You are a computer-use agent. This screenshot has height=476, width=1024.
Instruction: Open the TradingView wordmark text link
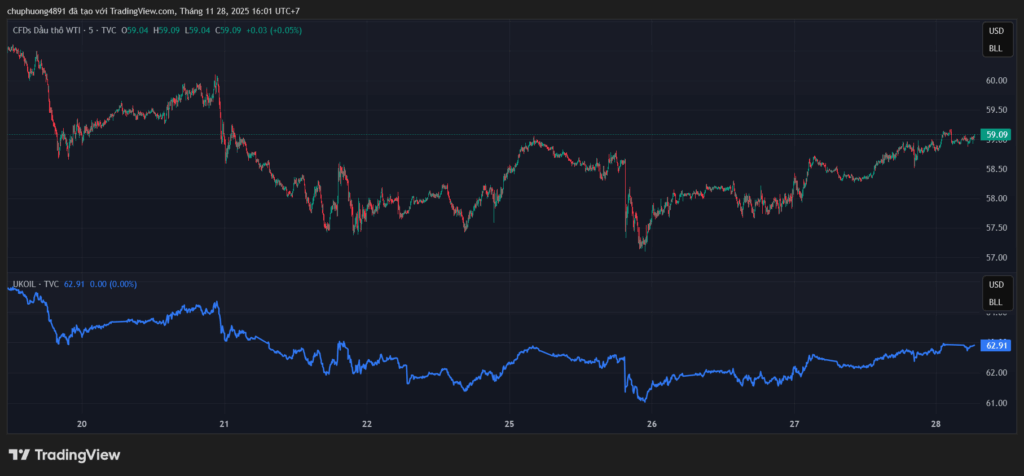[x=77, y=455]
